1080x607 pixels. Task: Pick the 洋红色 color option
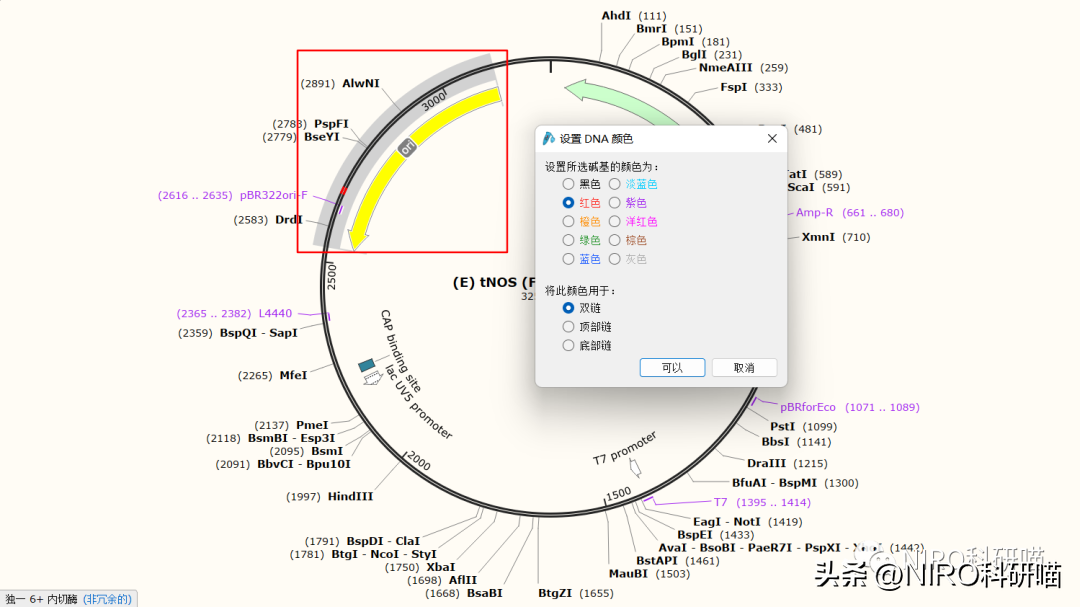615,222
